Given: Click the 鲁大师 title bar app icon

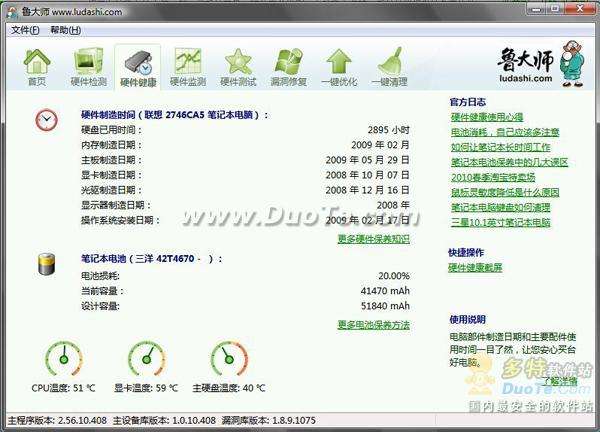Looking at the screenshot, I should [12, 12].
